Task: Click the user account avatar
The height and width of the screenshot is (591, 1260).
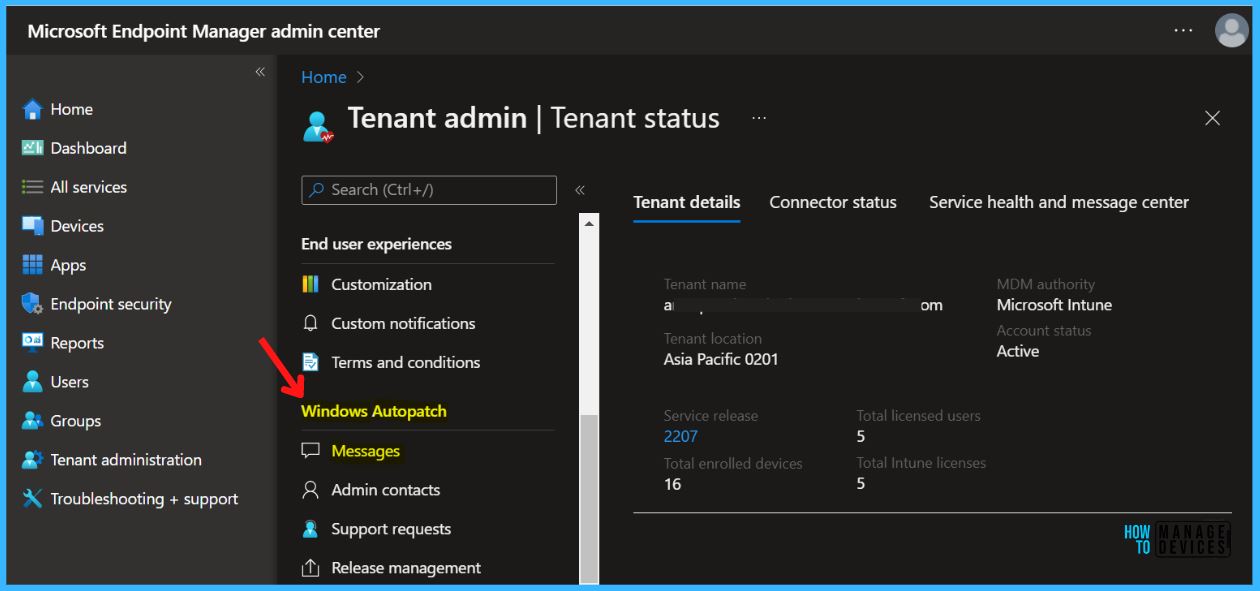Action: point(1231,31)
